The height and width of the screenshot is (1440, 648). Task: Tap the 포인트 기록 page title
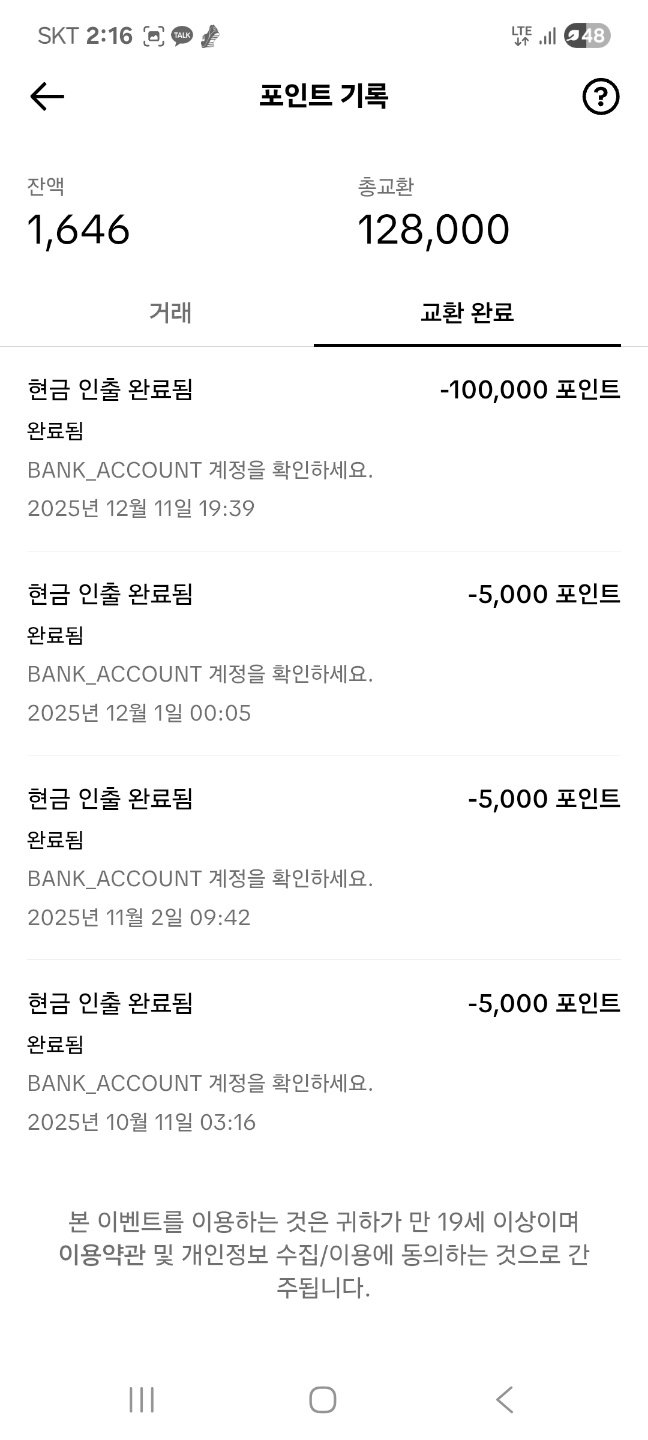323,96
